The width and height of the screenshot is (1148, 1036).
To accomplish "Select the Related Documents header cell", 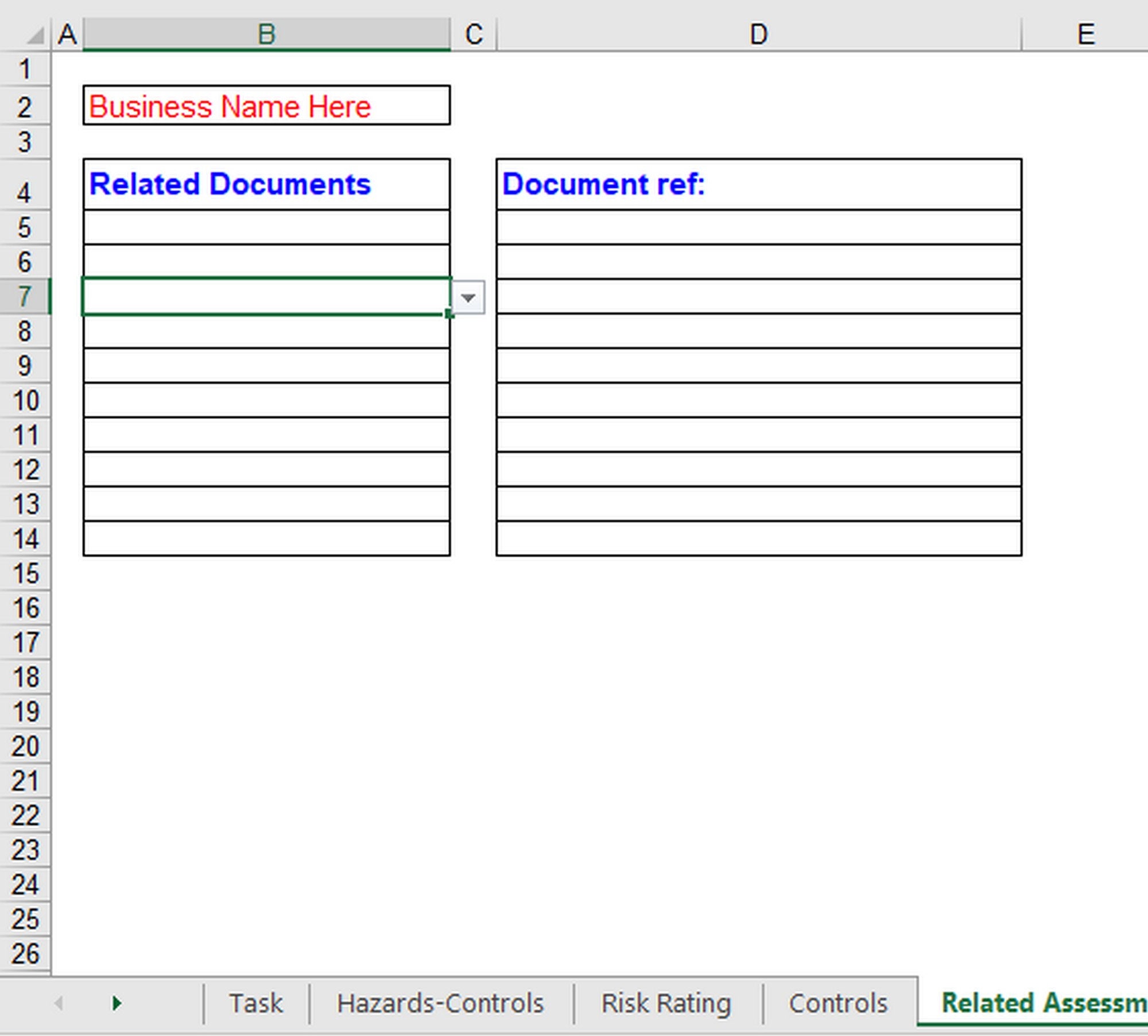I will [x=264, y=184].
